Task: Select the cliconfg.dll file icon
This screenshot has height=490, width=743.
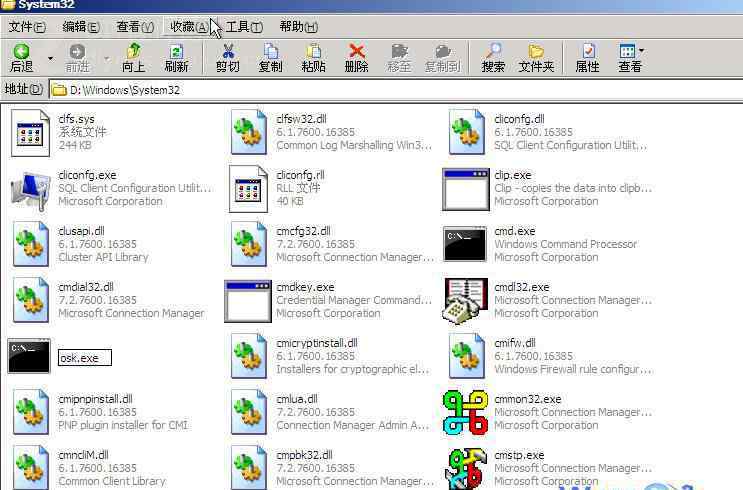Action: 467,132
